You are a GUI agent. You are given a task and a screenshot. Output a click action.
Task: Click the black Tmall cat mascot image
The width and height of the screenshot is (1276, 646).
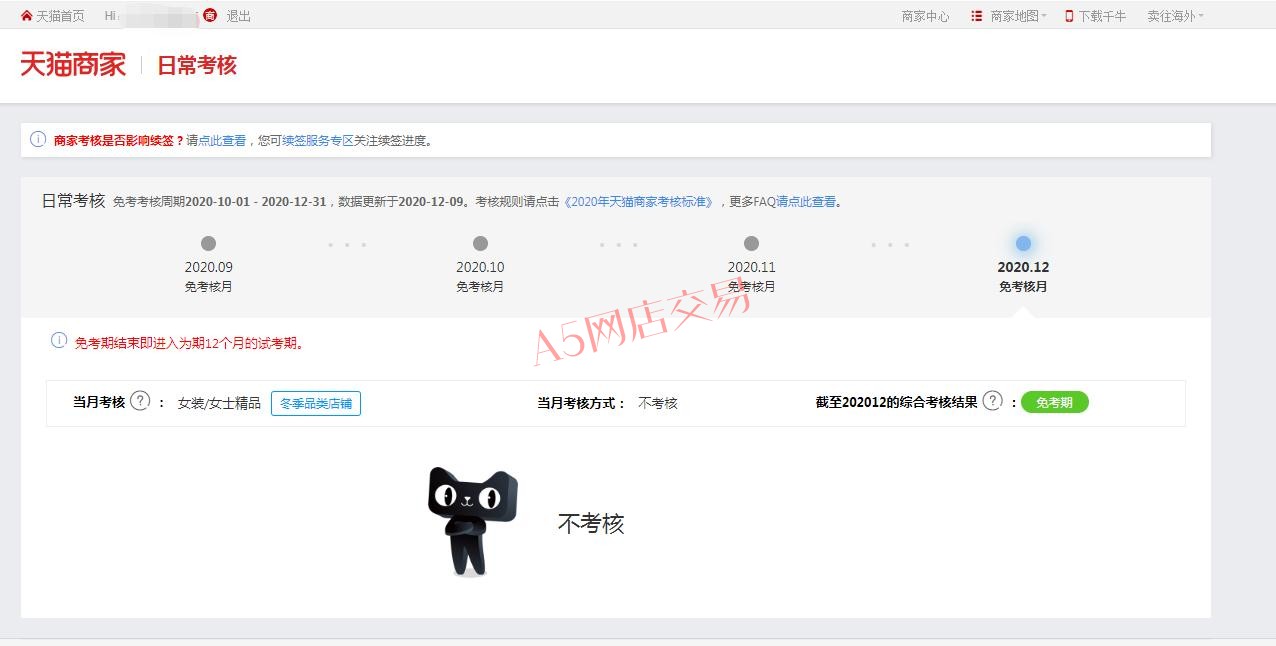click(472, 521)
